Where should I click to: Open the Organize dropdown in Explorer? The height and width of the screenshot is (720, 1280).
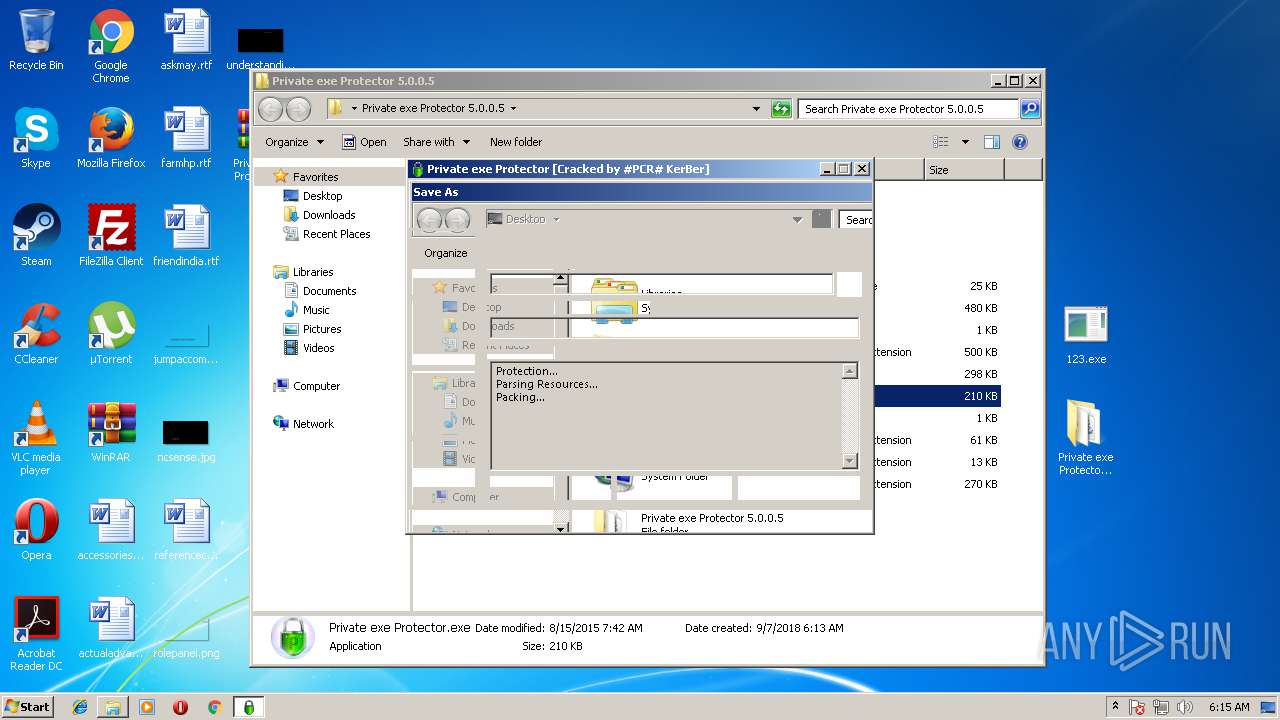(x=294, y=142)
